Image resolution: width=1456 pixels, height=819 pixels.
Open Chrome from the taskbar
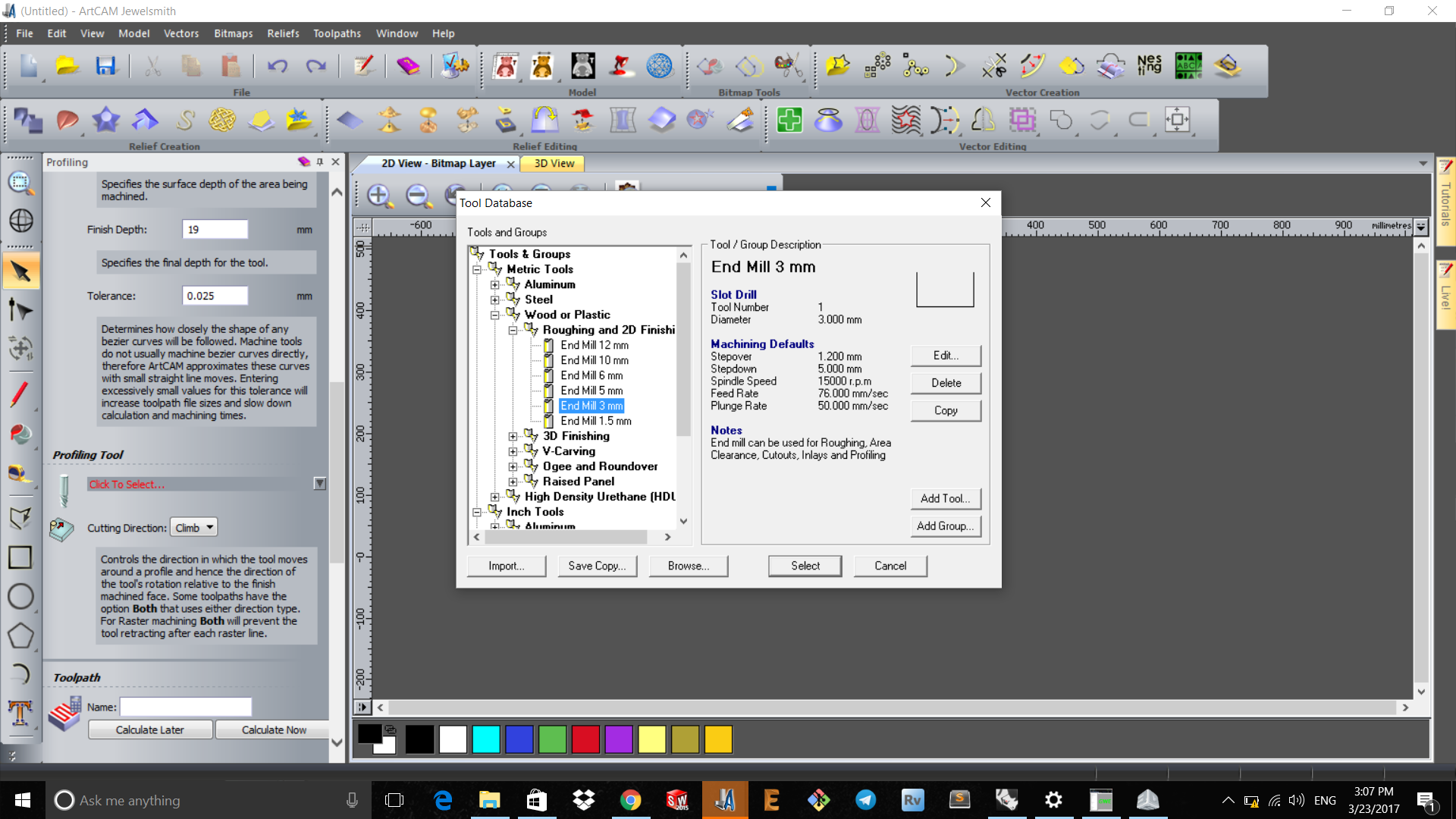click(630, 800)
